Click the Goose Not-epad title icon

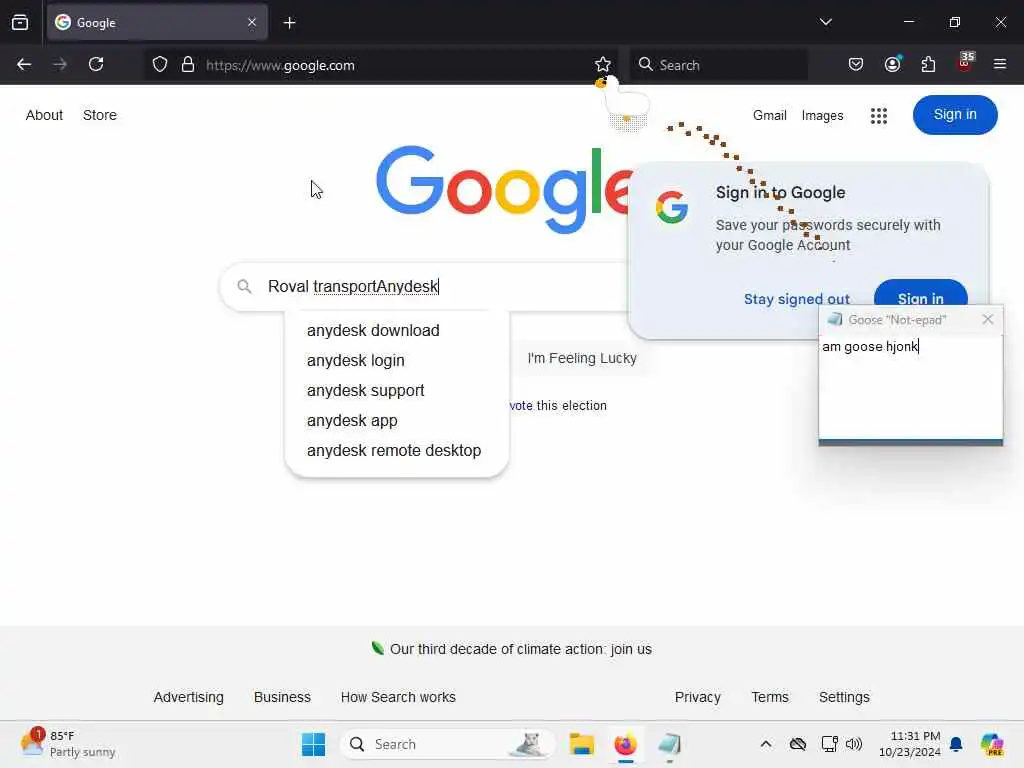point(835,319)
